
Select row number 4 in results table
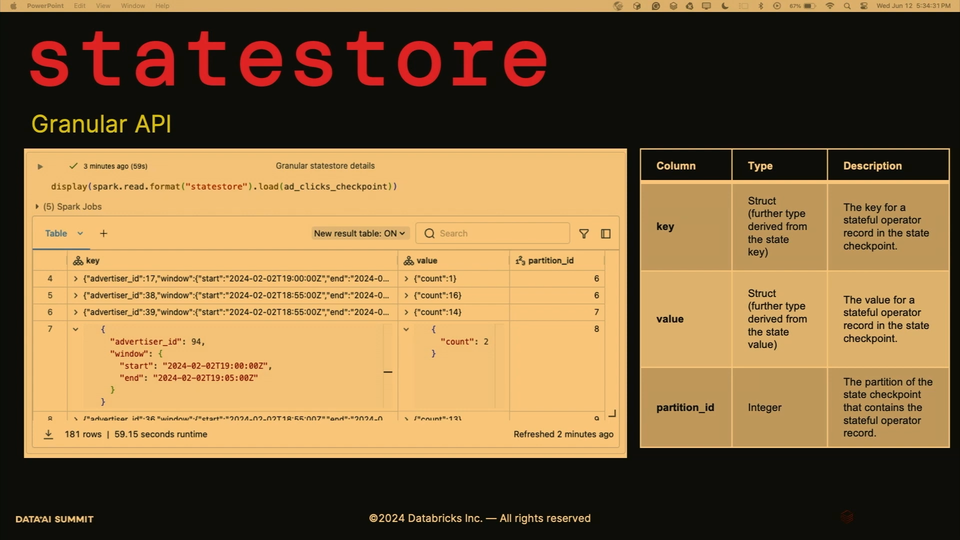pyautogui.click(x=50, y=279)
